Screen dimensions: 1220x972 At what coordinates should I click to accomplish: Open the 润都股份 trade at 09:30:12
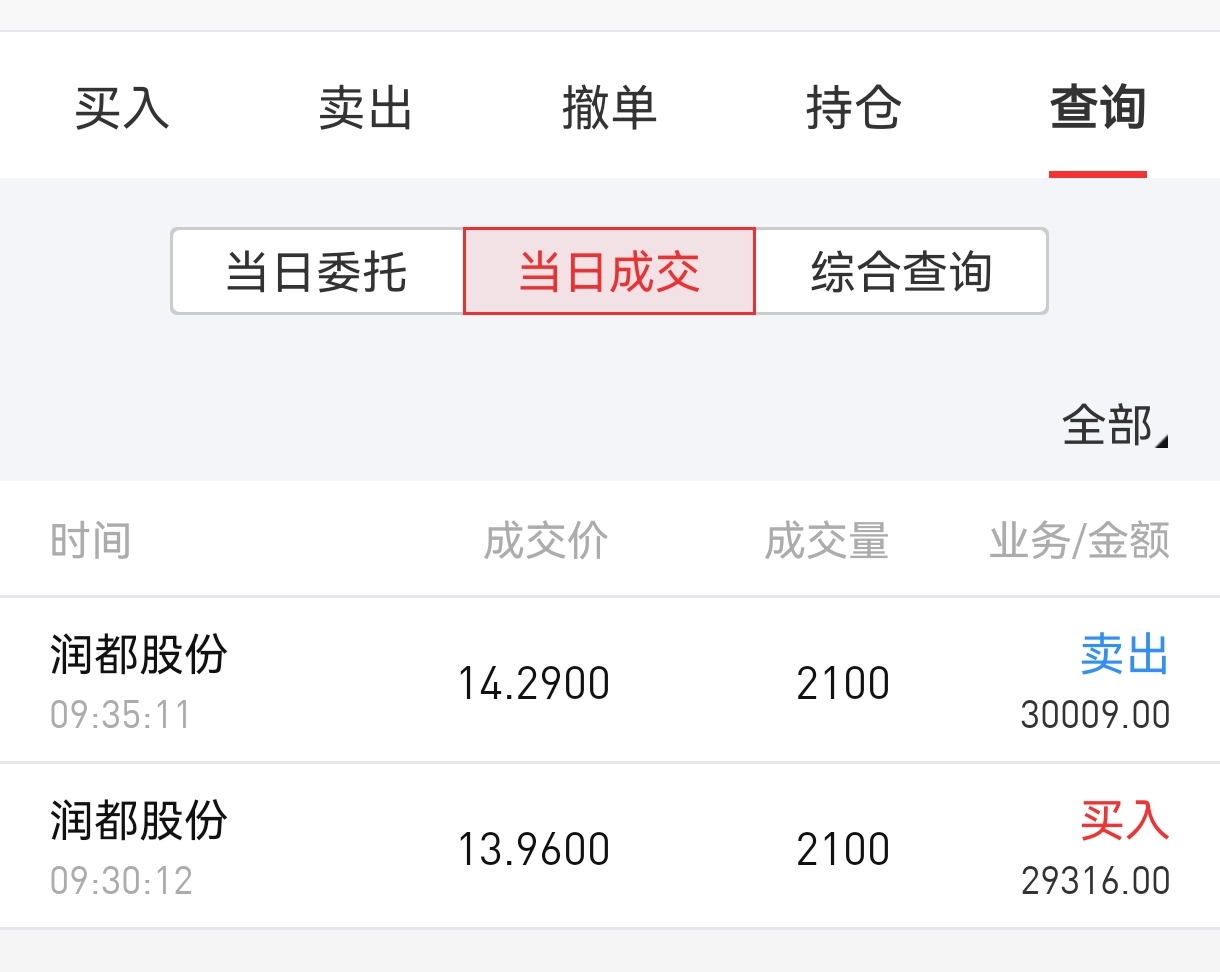pos(140,846)
